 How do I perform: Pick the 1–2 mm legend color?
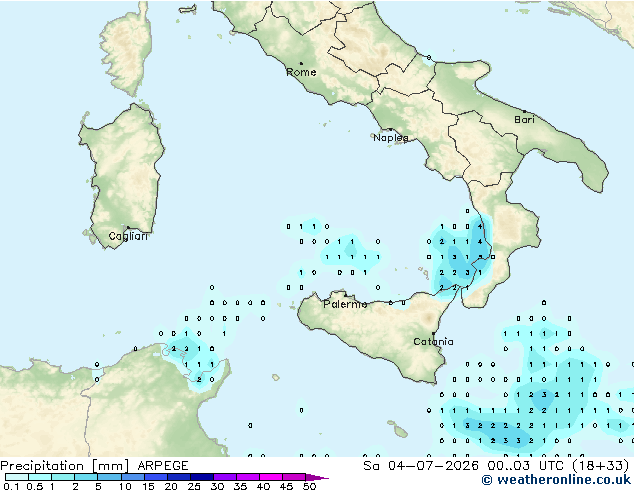point(63,477)
